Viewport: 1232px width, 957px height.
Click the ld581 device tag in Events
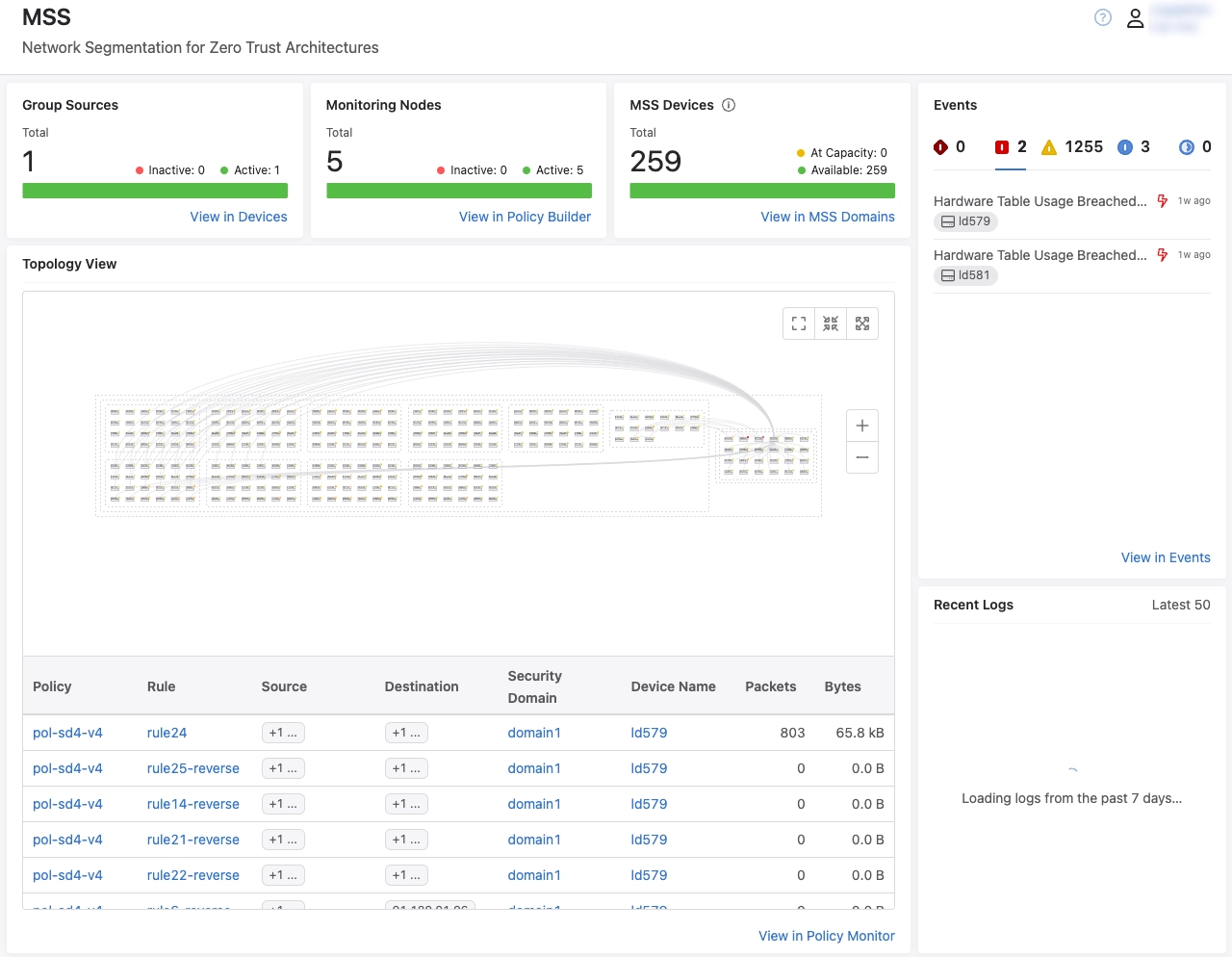tap(966, 275)
